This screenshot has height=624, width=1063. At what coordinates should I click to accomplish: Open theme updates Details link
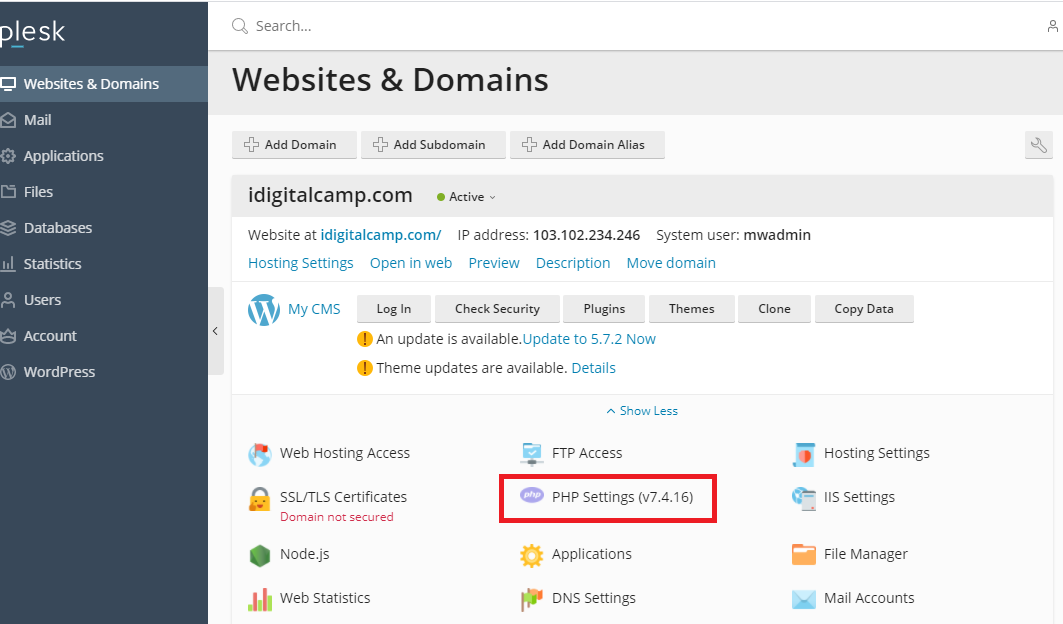pos(593,368)
